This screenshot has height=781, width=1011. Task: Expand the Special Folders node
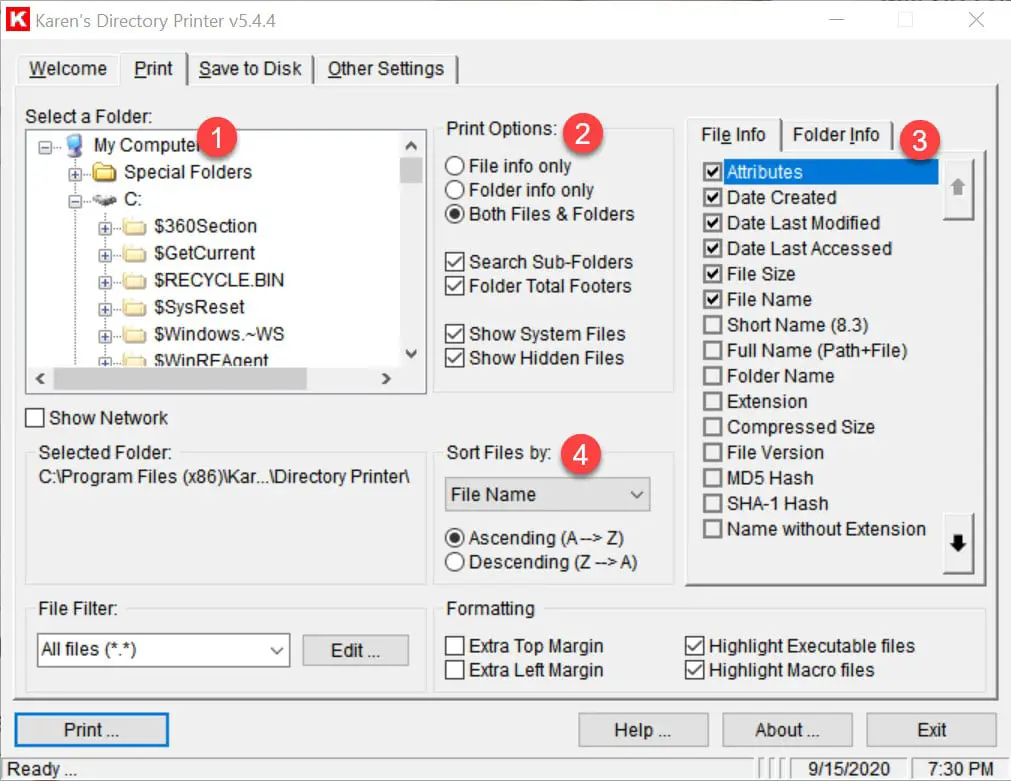(x=75, y=174)
